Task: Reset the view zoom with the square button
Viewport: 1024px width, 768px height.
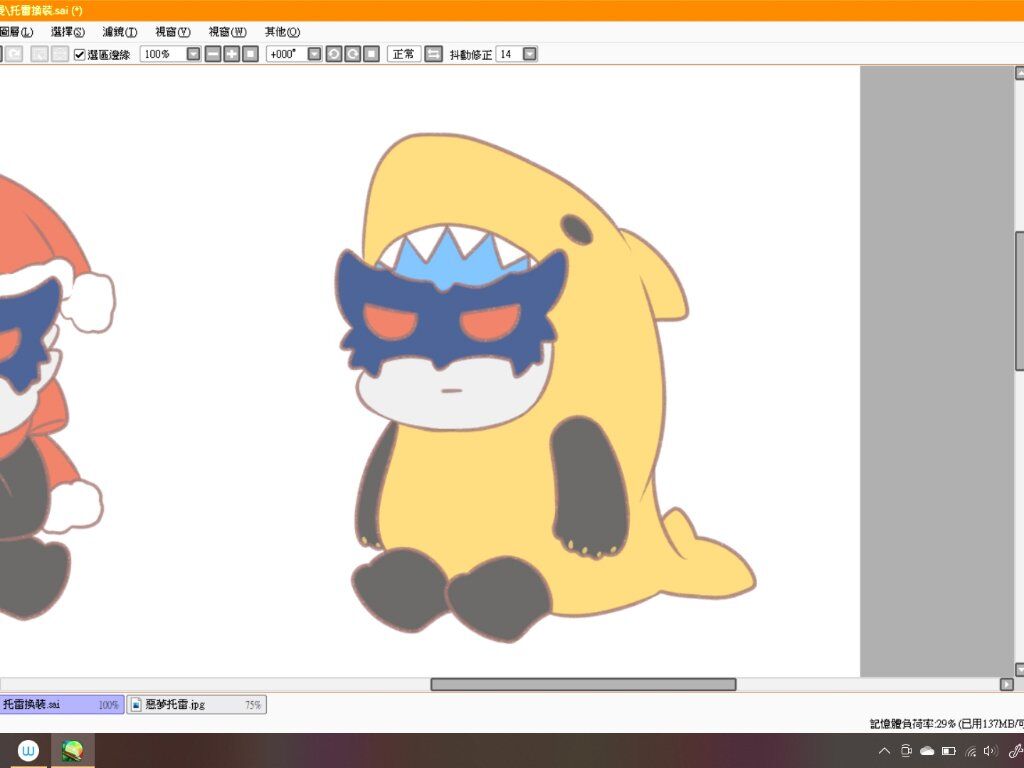Action: point(250,54)
